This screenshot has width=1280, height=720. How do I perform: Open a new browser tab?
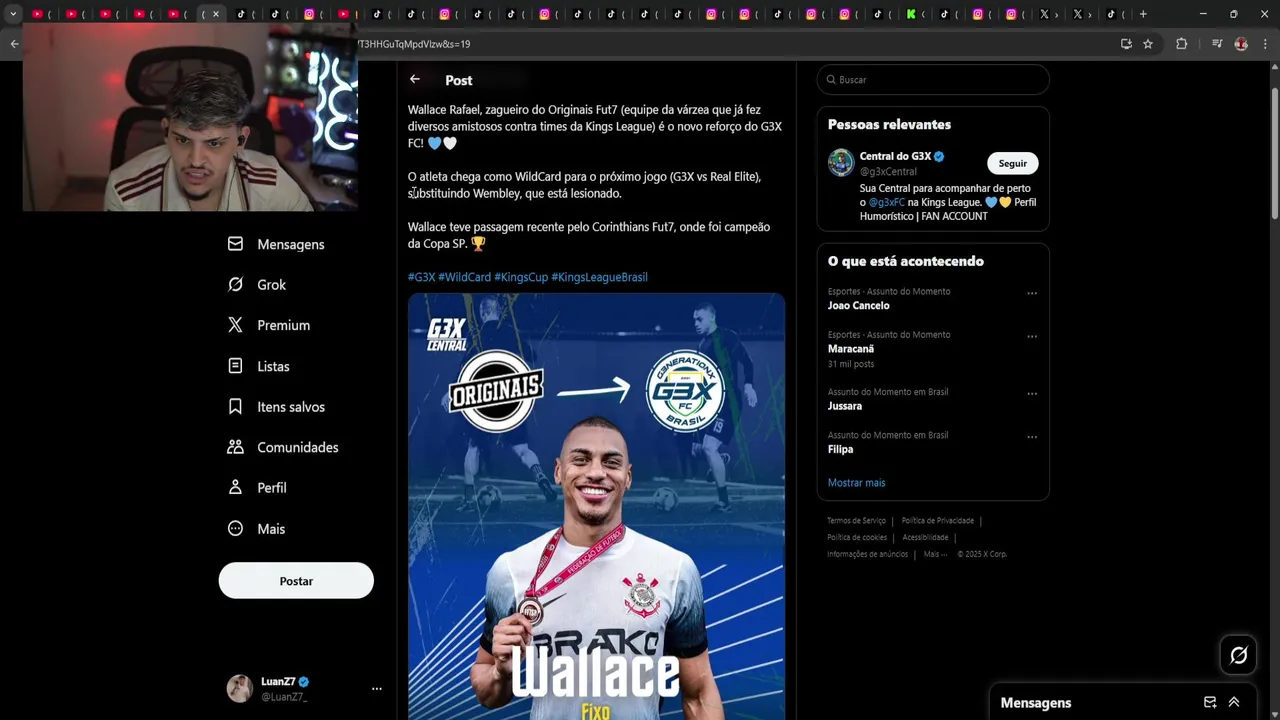tap(1143, 14)
